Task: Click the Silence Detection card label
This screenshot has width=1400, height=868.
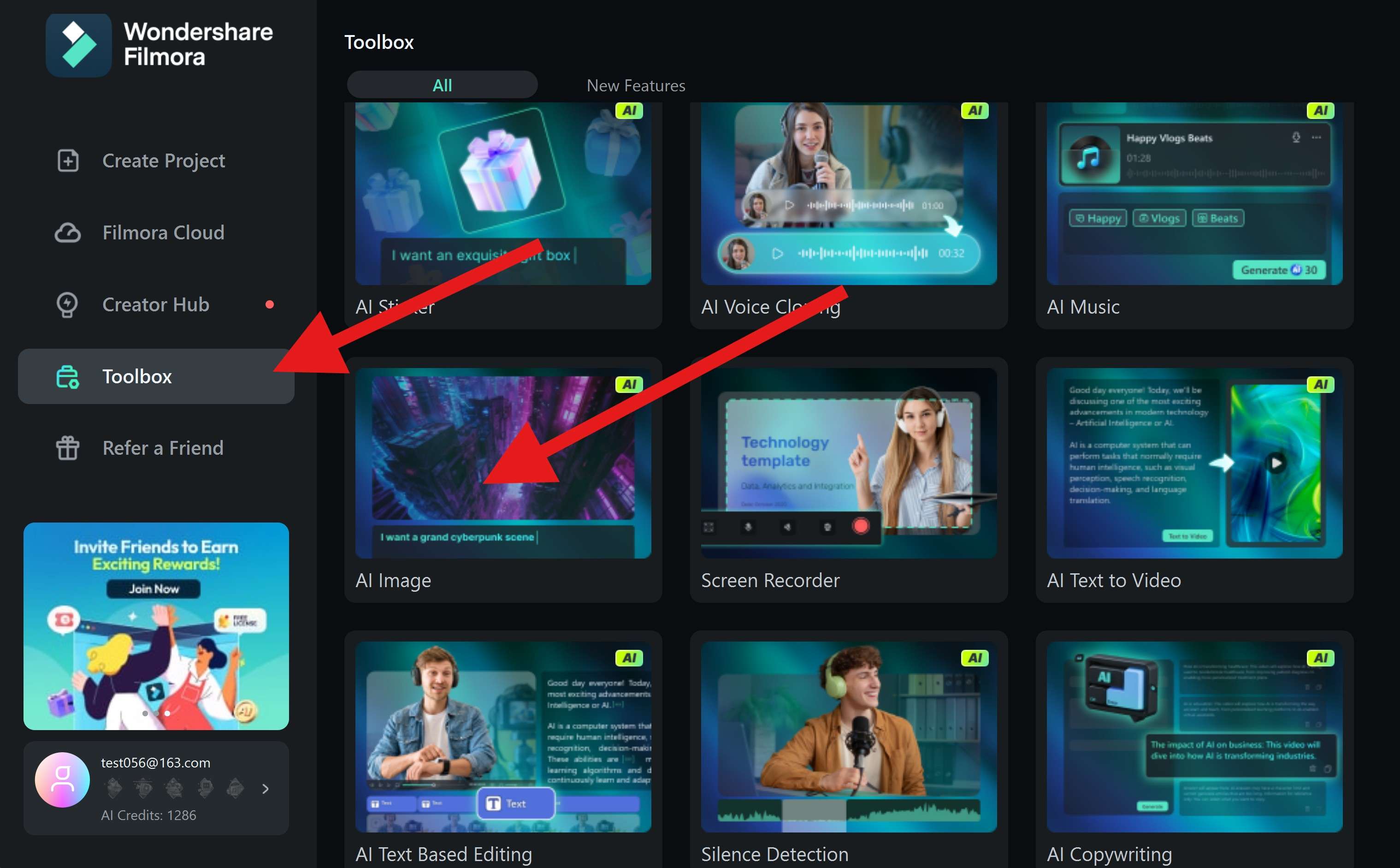Action: click(774, 854)
